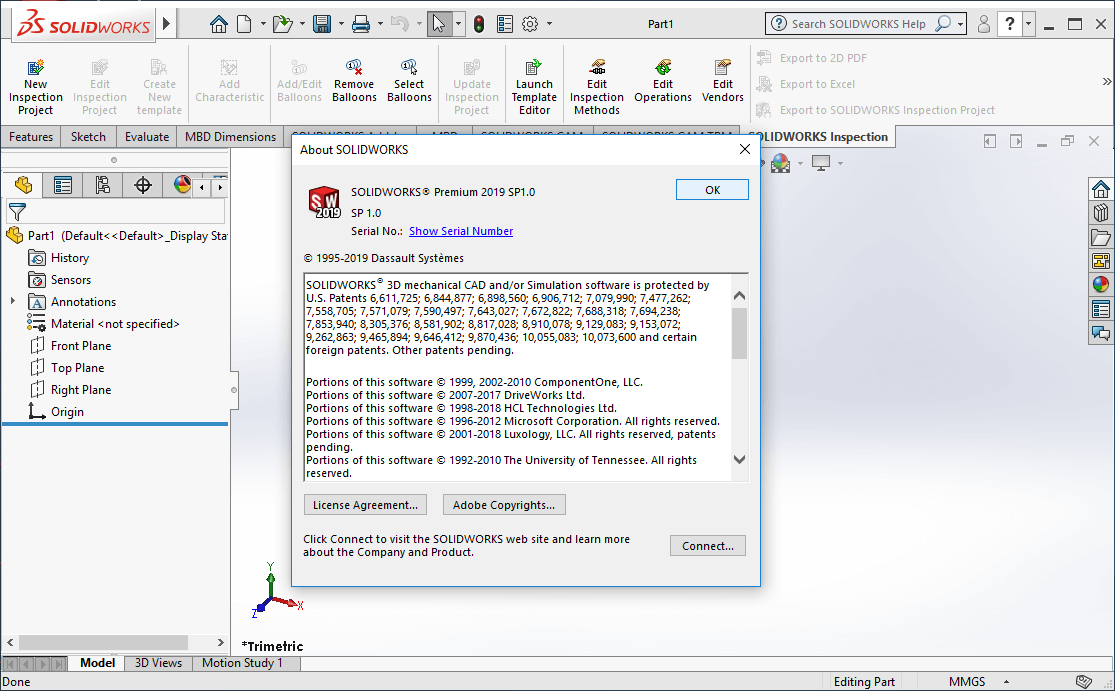1115x691 pixels.
Task: Launch Template Editor
Action: [534, 87]
